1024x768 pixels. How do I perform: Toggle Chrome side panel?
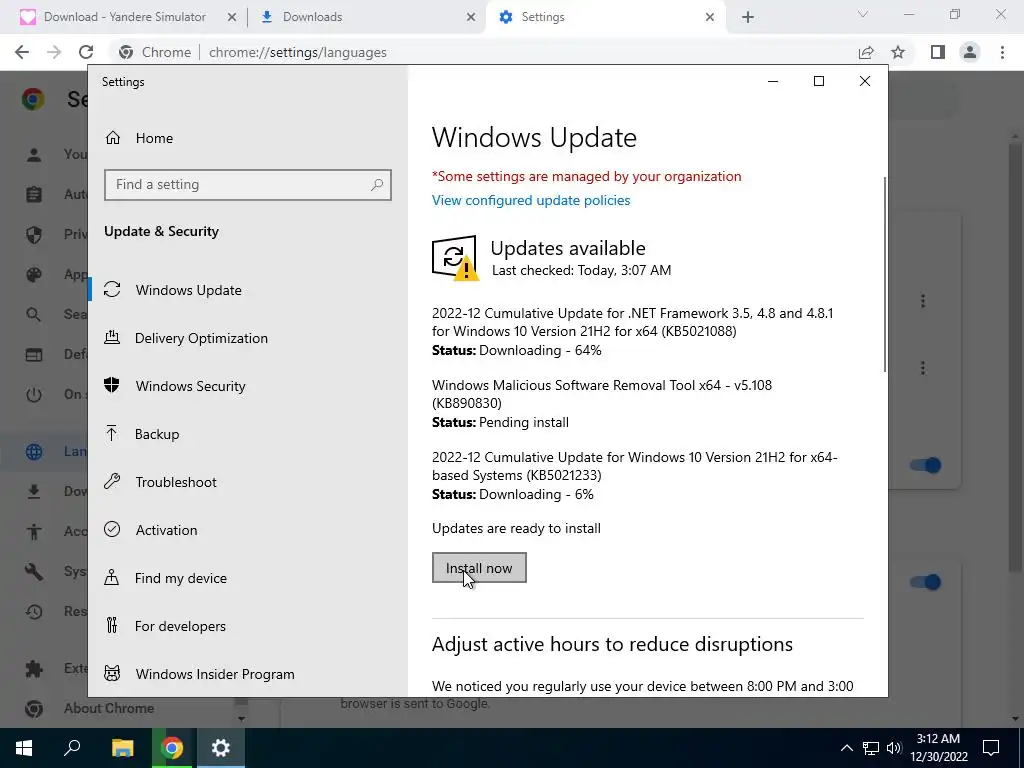(938, 52)
